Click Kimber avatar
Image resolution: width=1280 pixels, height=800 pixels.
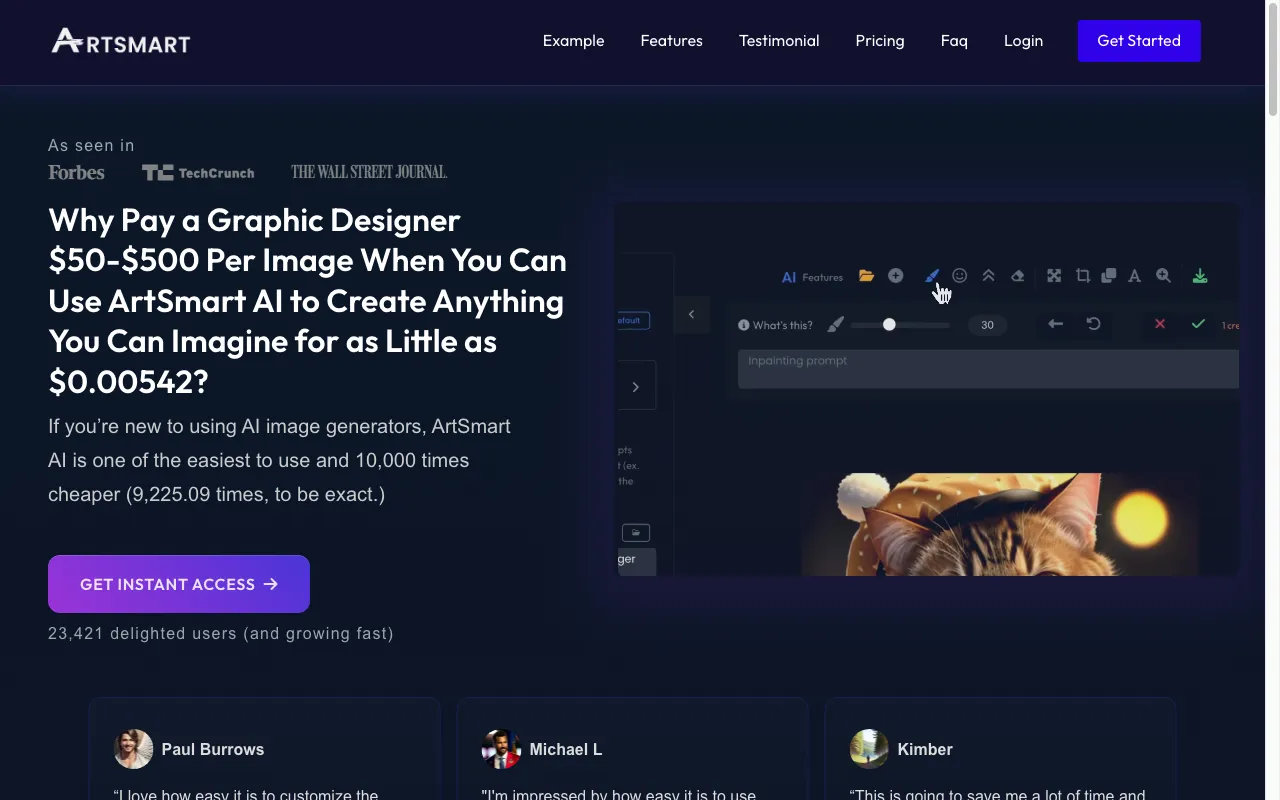pyautogui.click(x=869, y=749)
